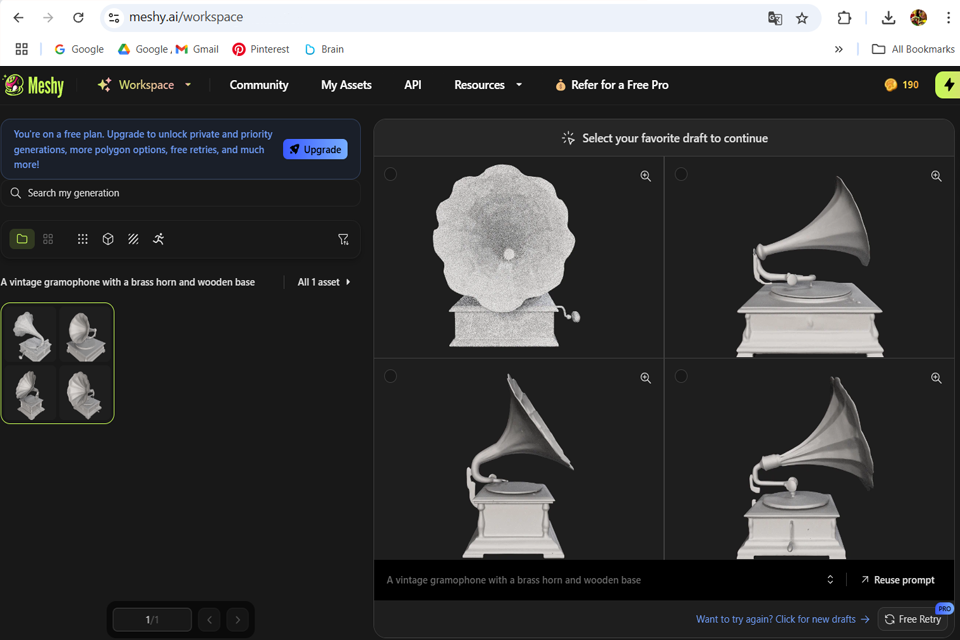This screenshot has height=640, width=960.
Task: Switch to the four-square grid view icon
Action: 48,239
